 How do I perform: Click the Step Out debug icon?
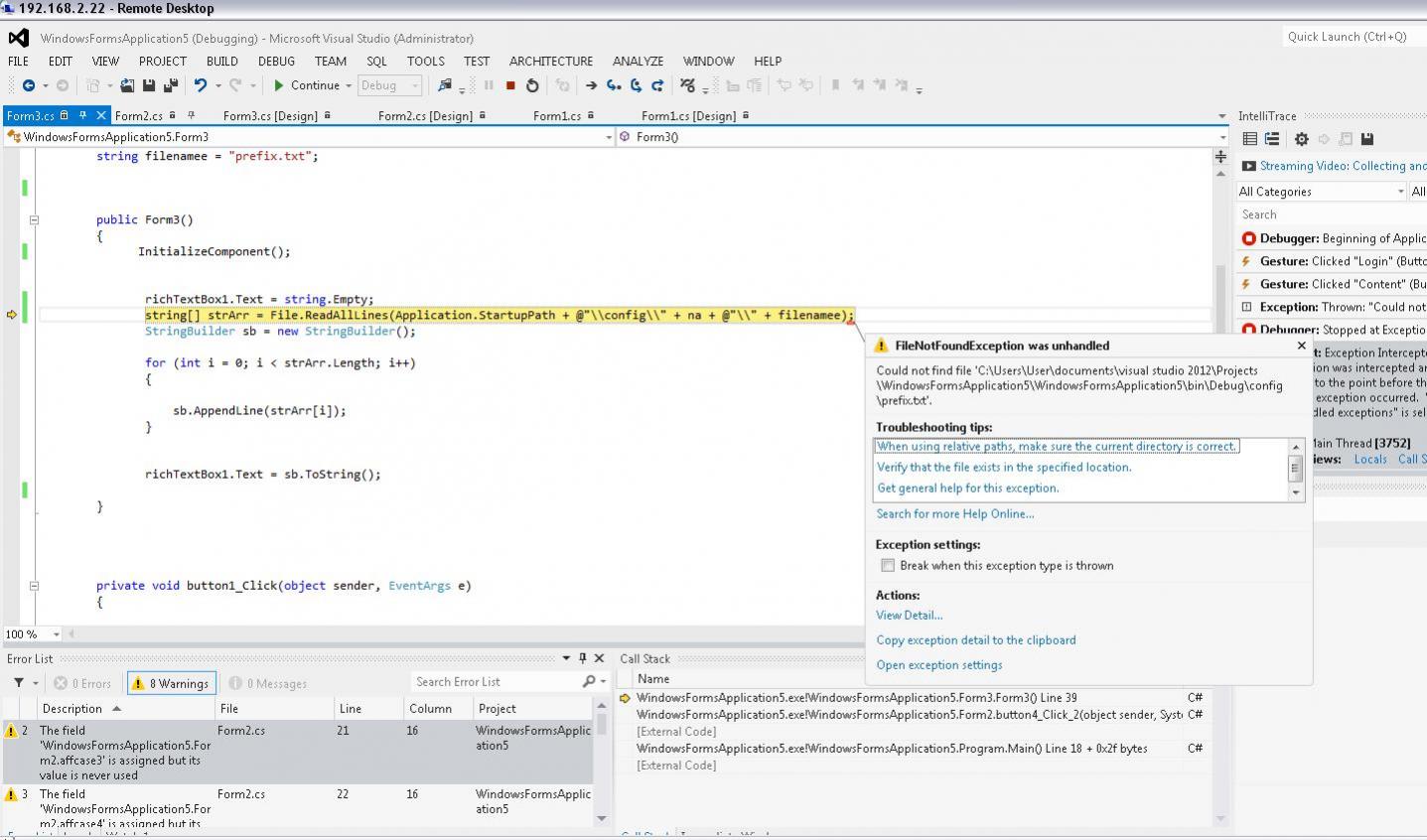tap(657, 85)
